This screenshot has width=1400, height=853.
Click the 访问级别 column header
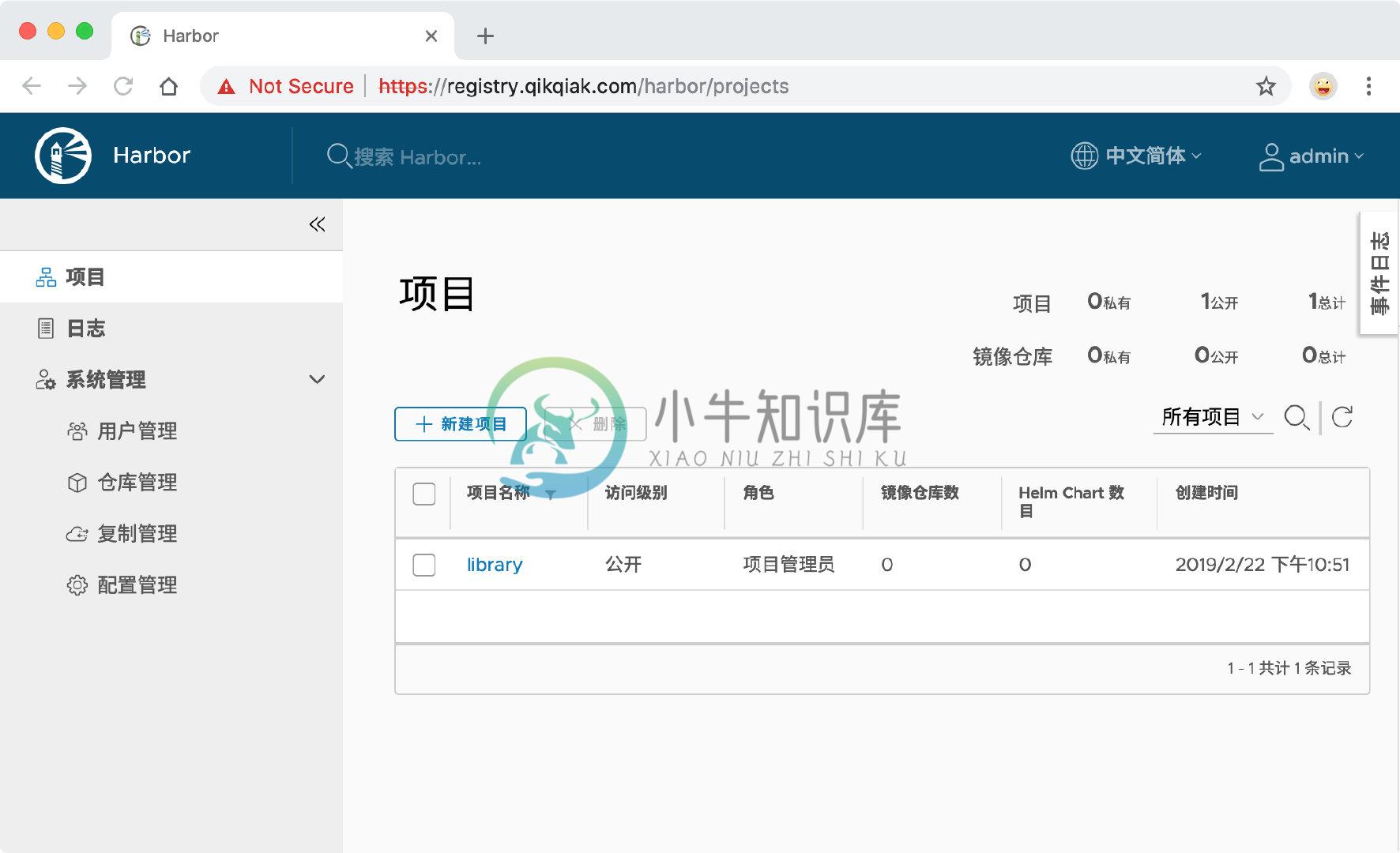pyautogui.click(x=636, y=493)
